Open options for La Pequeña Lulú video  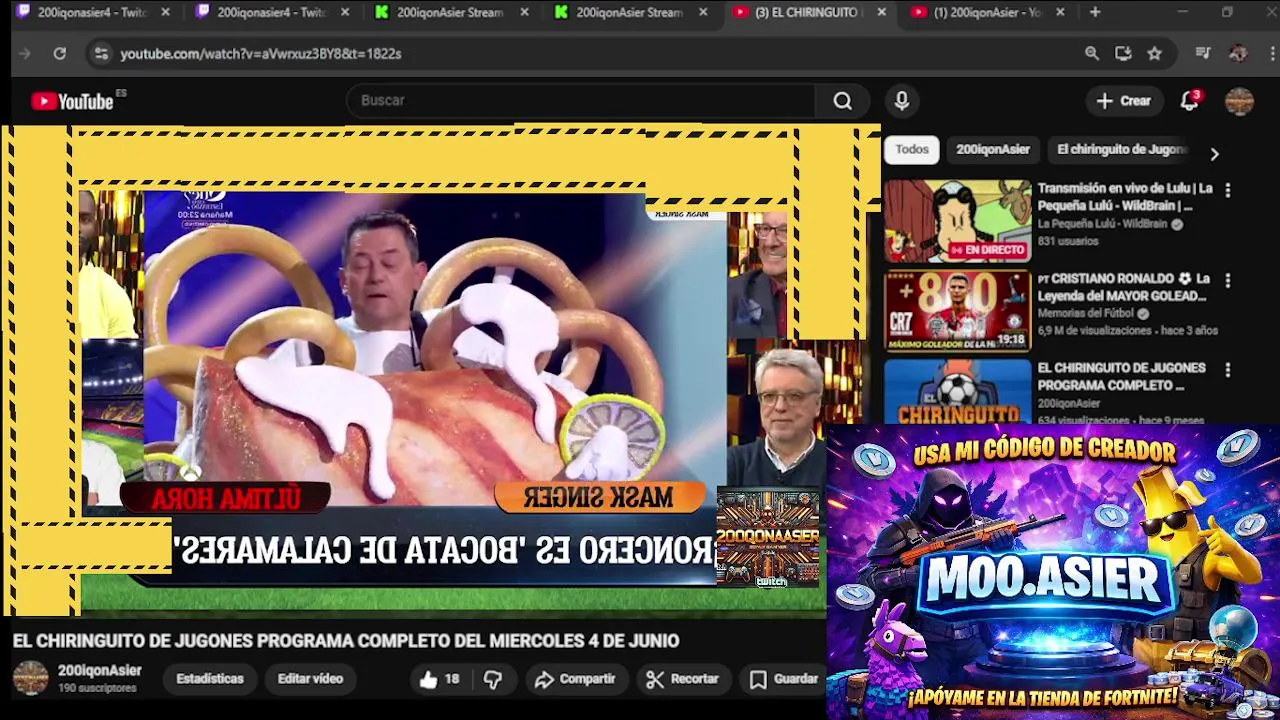(1227, 190)
